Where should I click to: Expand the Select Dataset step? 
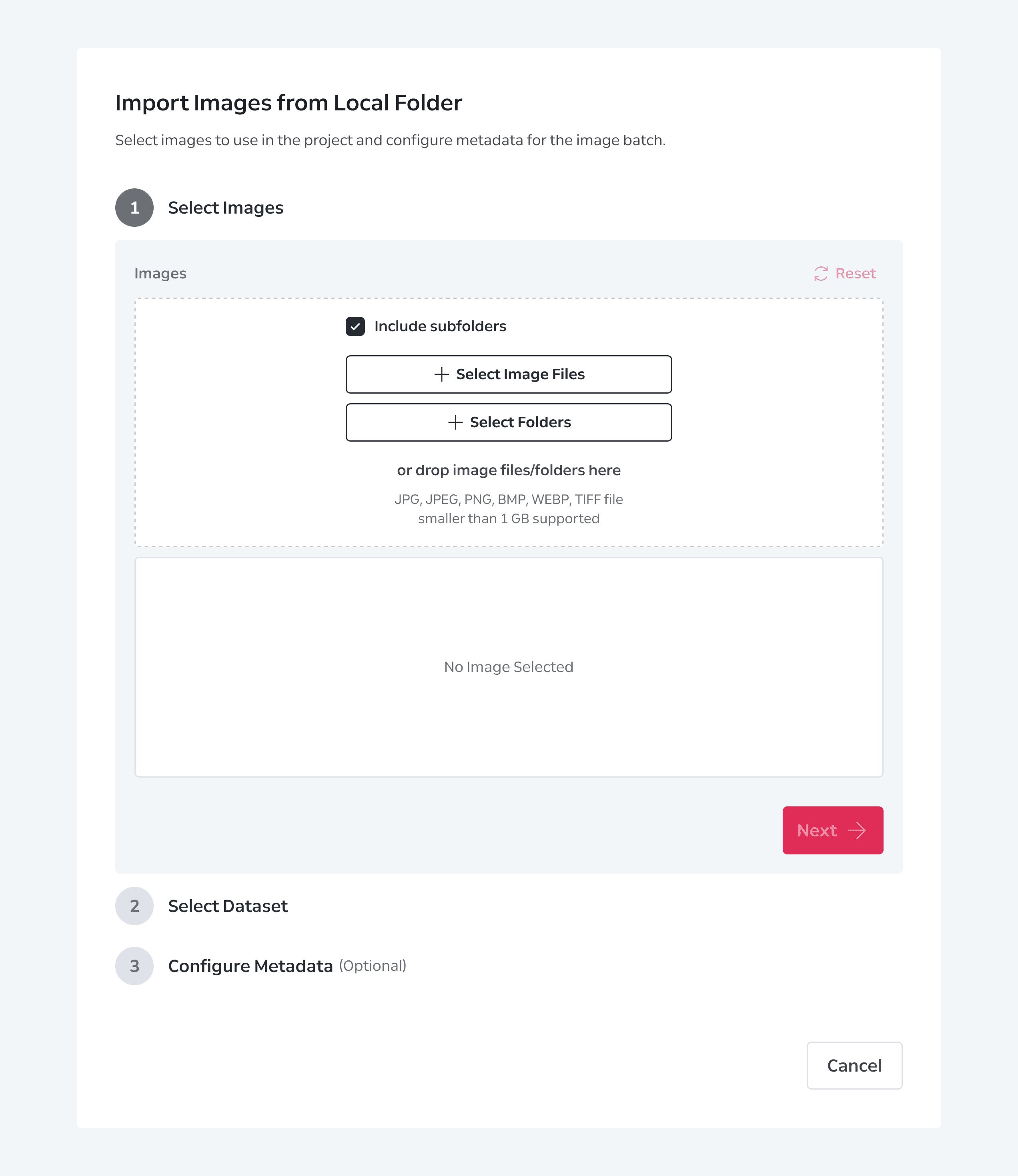tap(228, 906)
